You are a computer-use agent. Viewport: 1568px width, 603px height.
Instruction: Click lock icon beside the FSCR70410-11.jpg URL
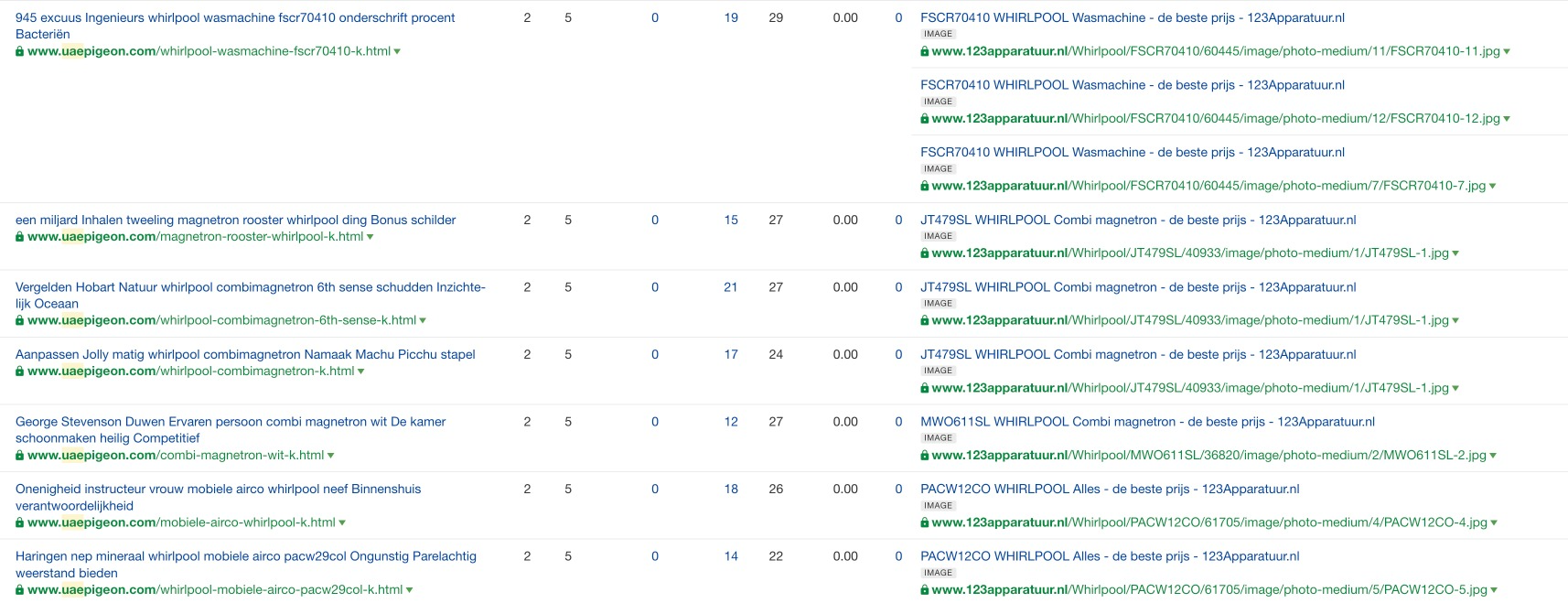coord(925,51)
